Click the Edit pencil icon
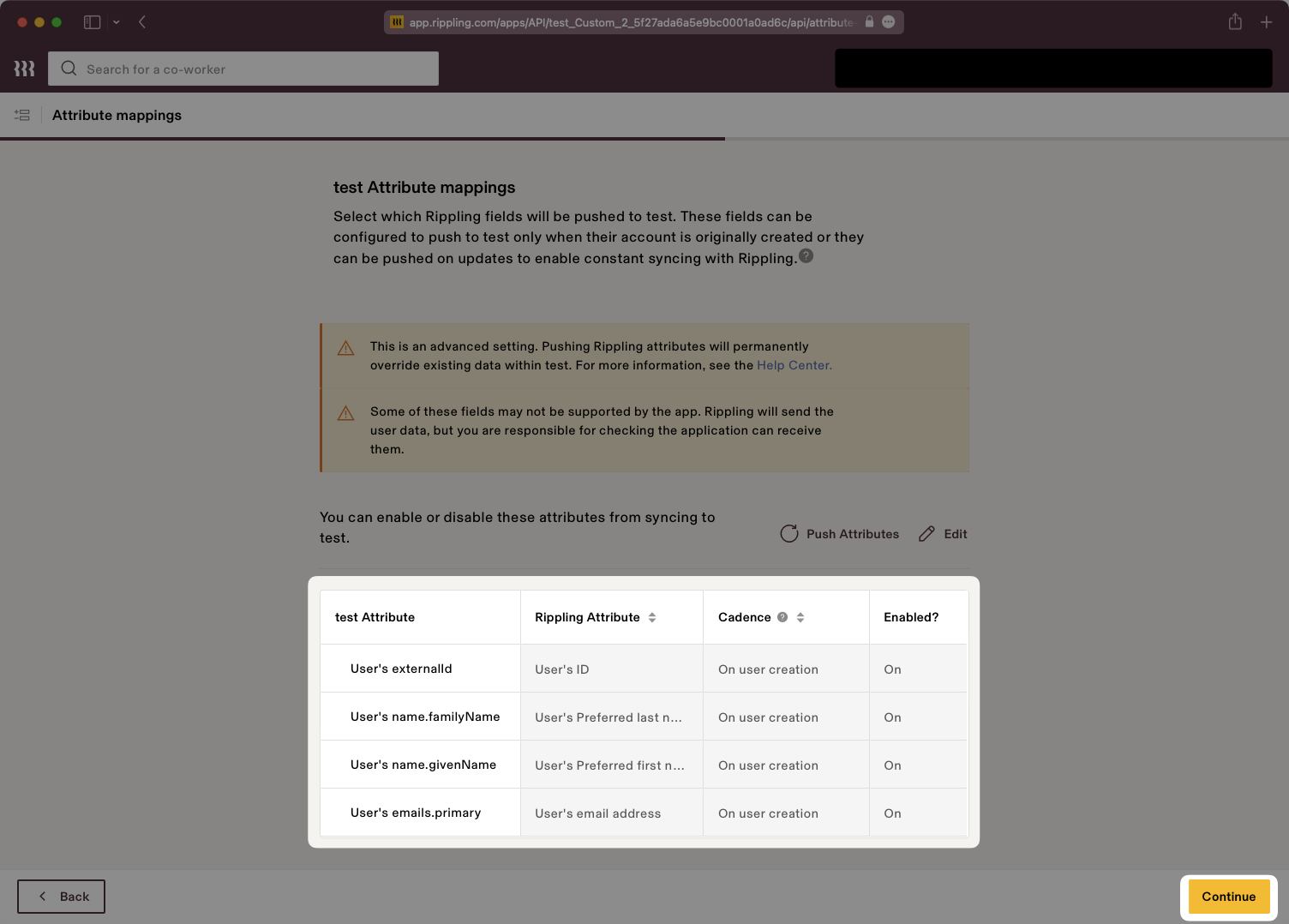Image resolution: width=1289 pixels, height=924 pixels. (x=926, y=534)
